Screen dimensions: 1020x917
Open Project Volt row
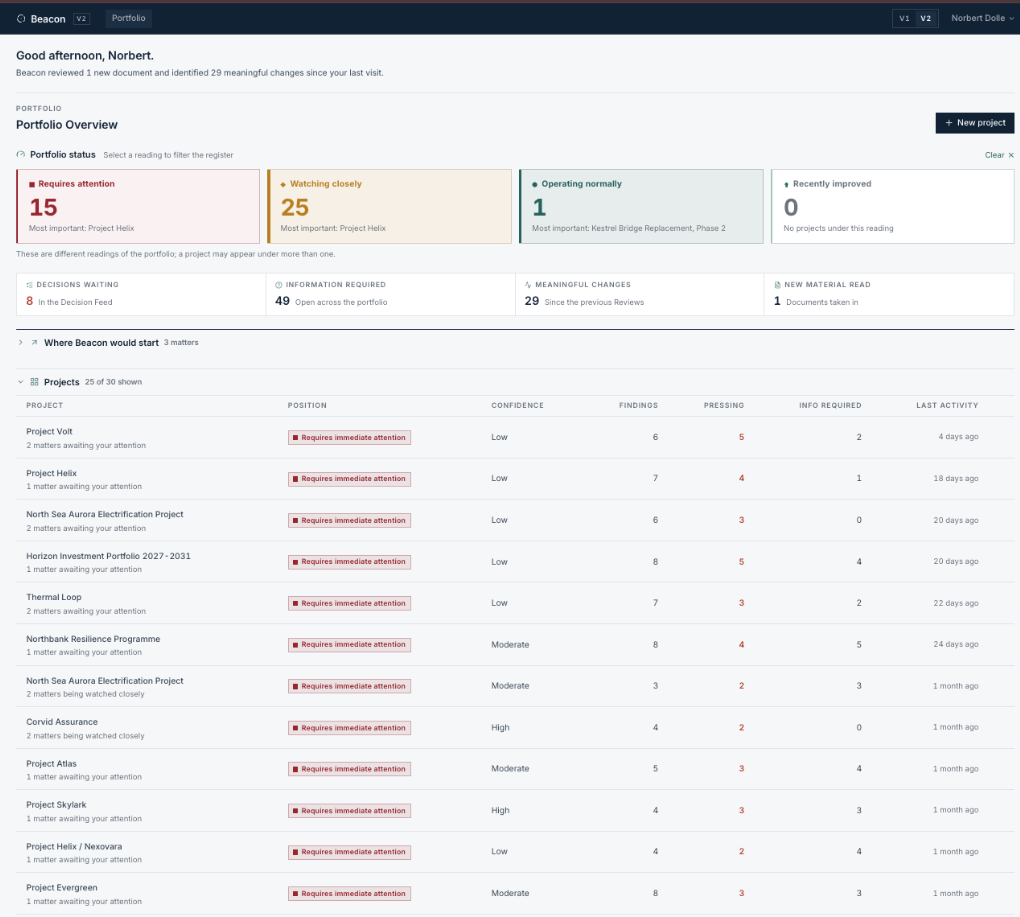click(x=515, y=438)
